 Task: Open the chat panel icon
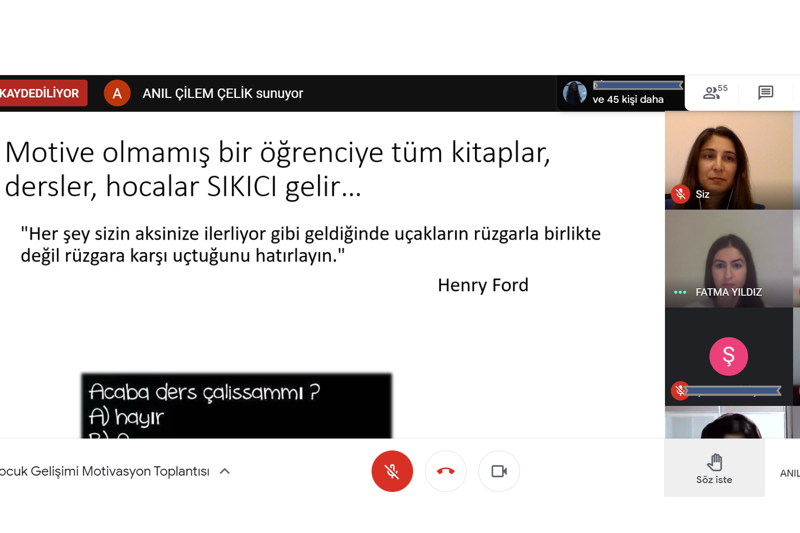(765, 93)
